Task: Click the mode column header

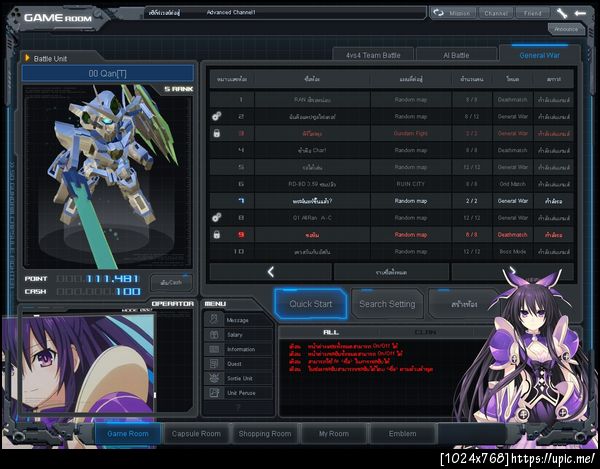Action: pyautogui.click(x=512, y=79)
